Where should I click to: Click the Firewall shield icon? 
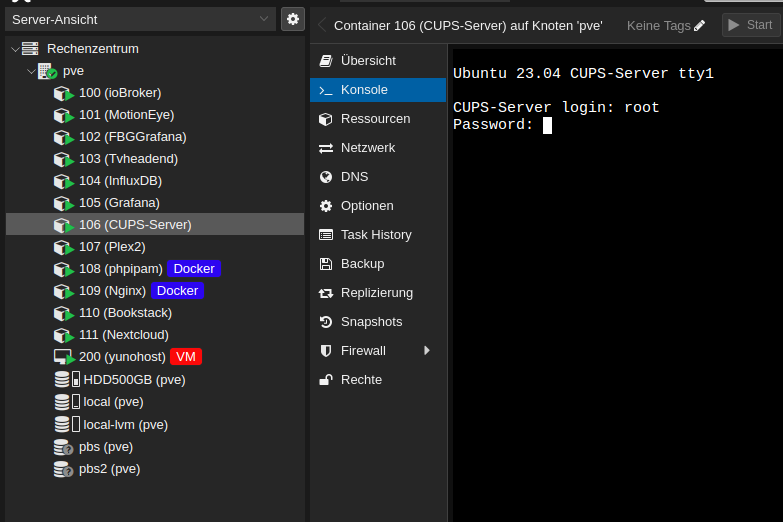point(325,351)
